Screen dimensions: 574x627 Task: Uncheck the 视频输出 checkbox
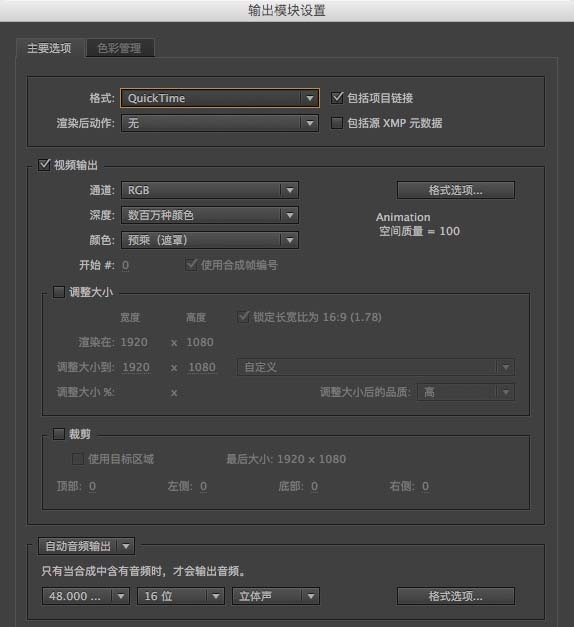[44, 165]
